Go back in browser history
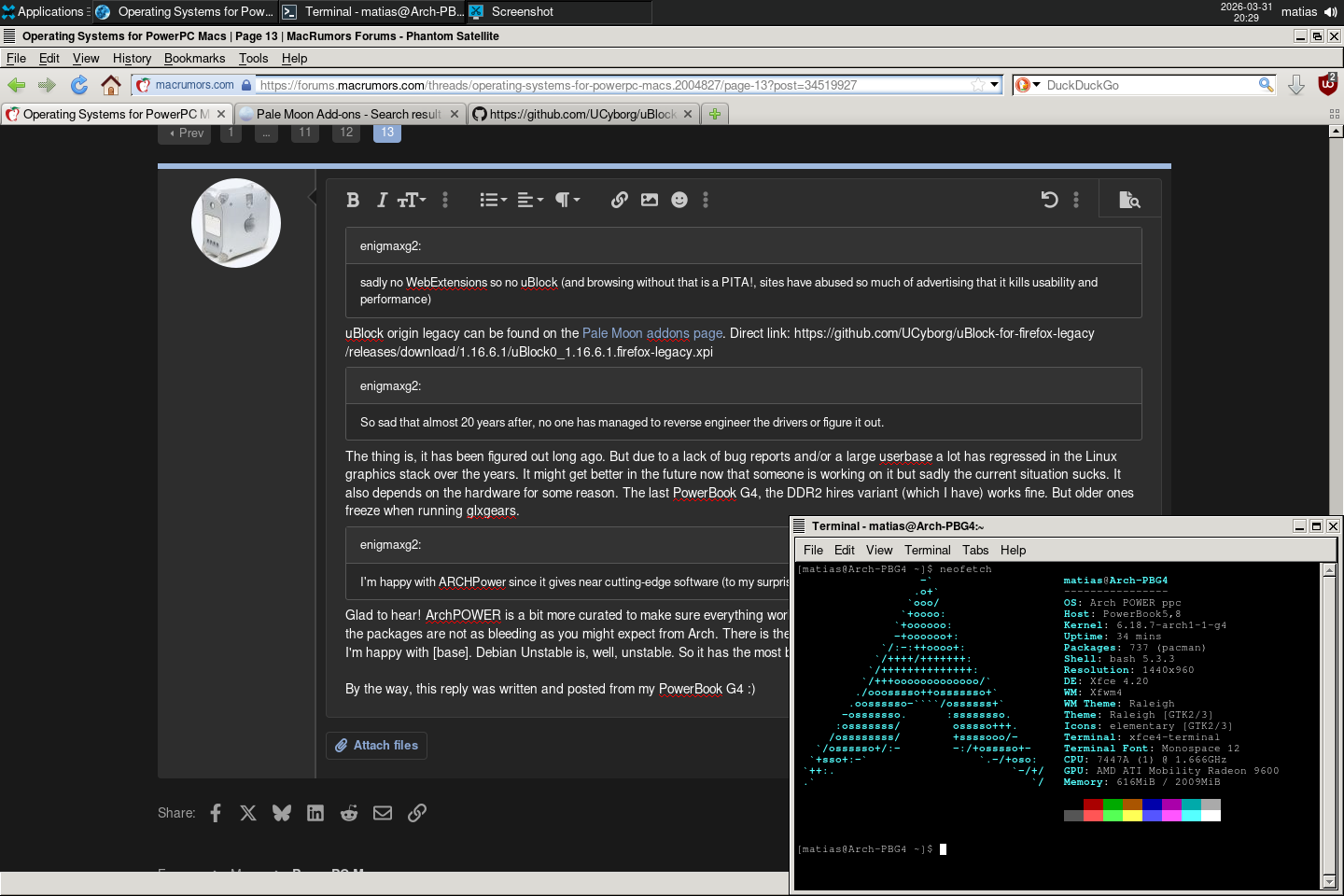 [x=17, y=85]
